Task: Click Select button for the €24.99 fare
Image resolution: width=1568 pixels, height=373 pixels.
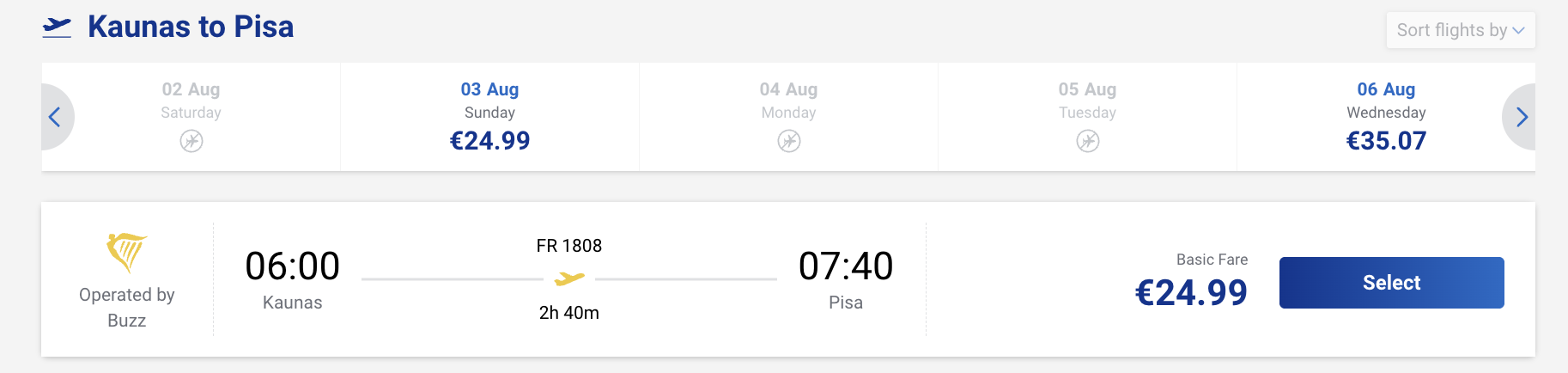Action: 1391,283
